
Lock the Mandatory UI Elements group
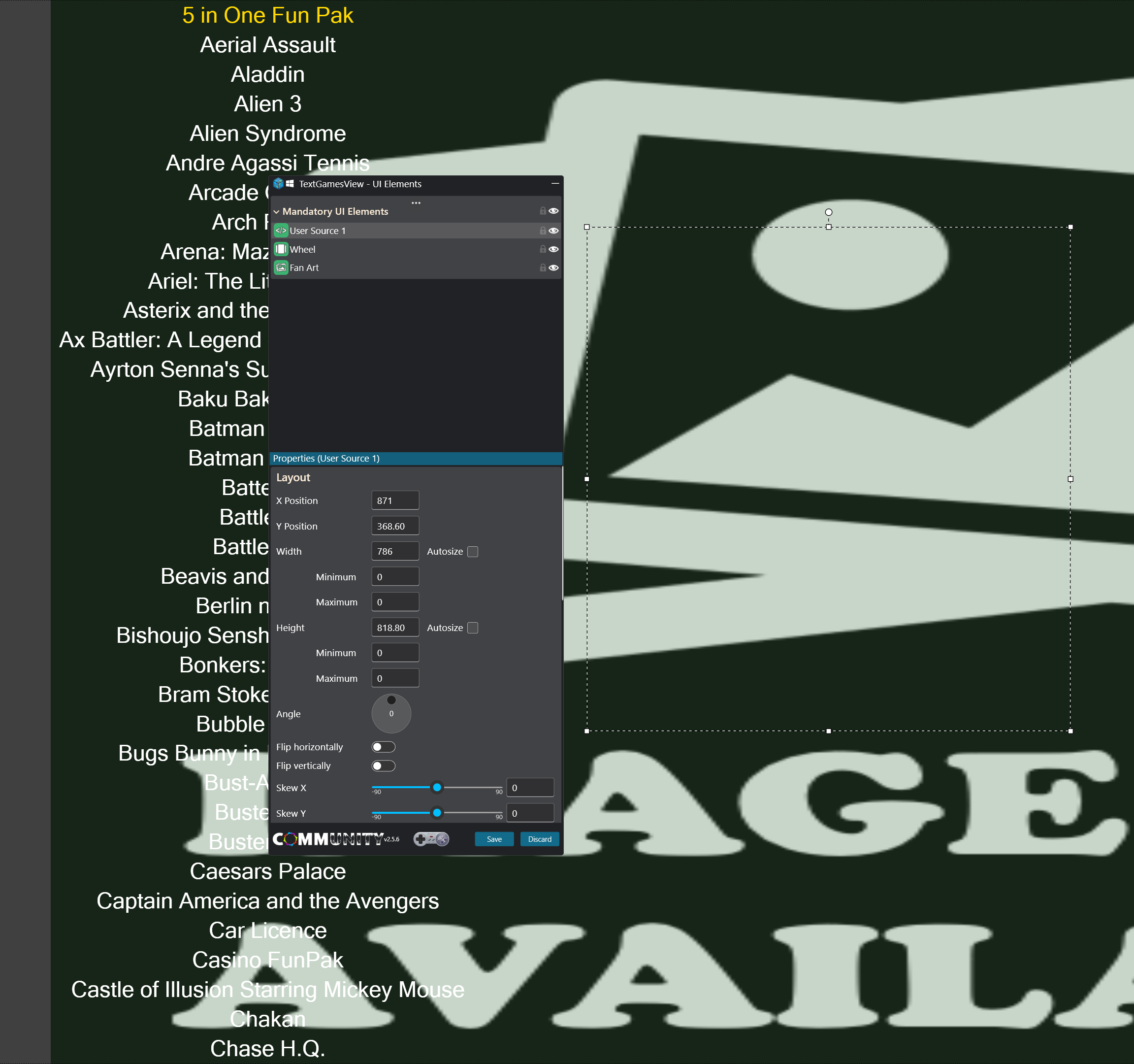pyautogui.click(x=543, y=211)
